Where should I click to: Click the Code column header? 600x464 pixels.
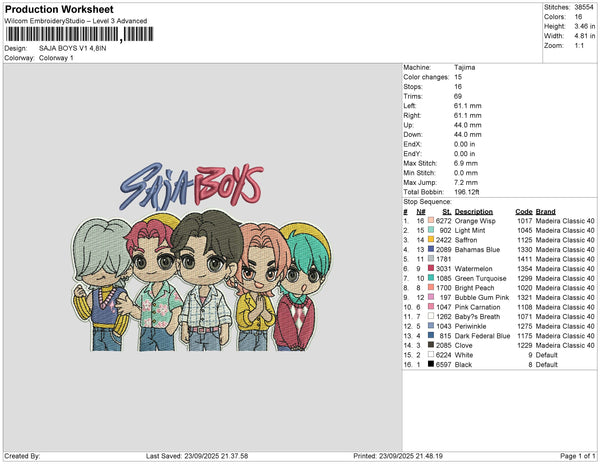(x=524, y=211)
